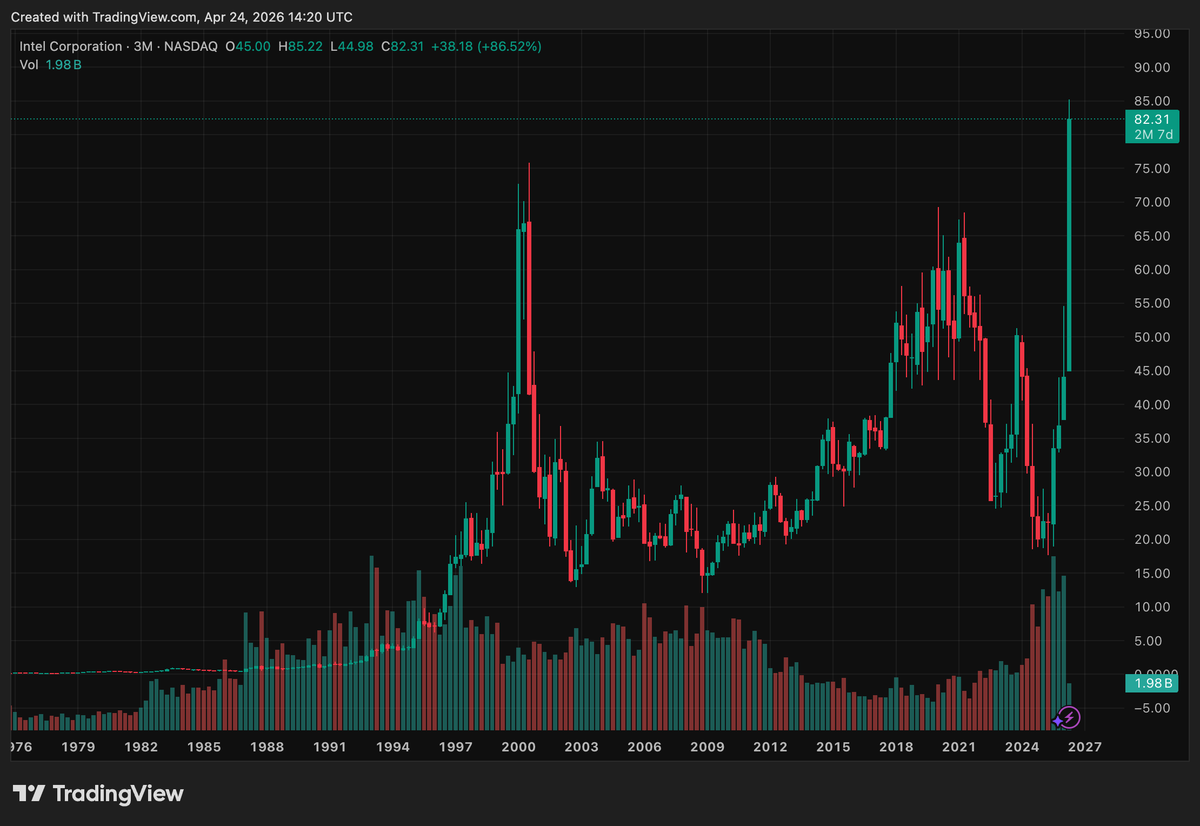Click the 75.00 price axis label

pyautogui.click(x=1152, y=169)
